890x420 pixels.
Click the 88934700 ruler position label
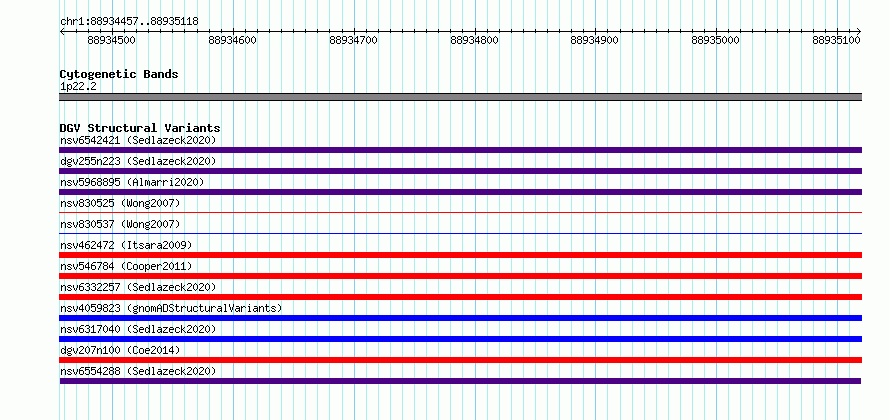[354, 40]
